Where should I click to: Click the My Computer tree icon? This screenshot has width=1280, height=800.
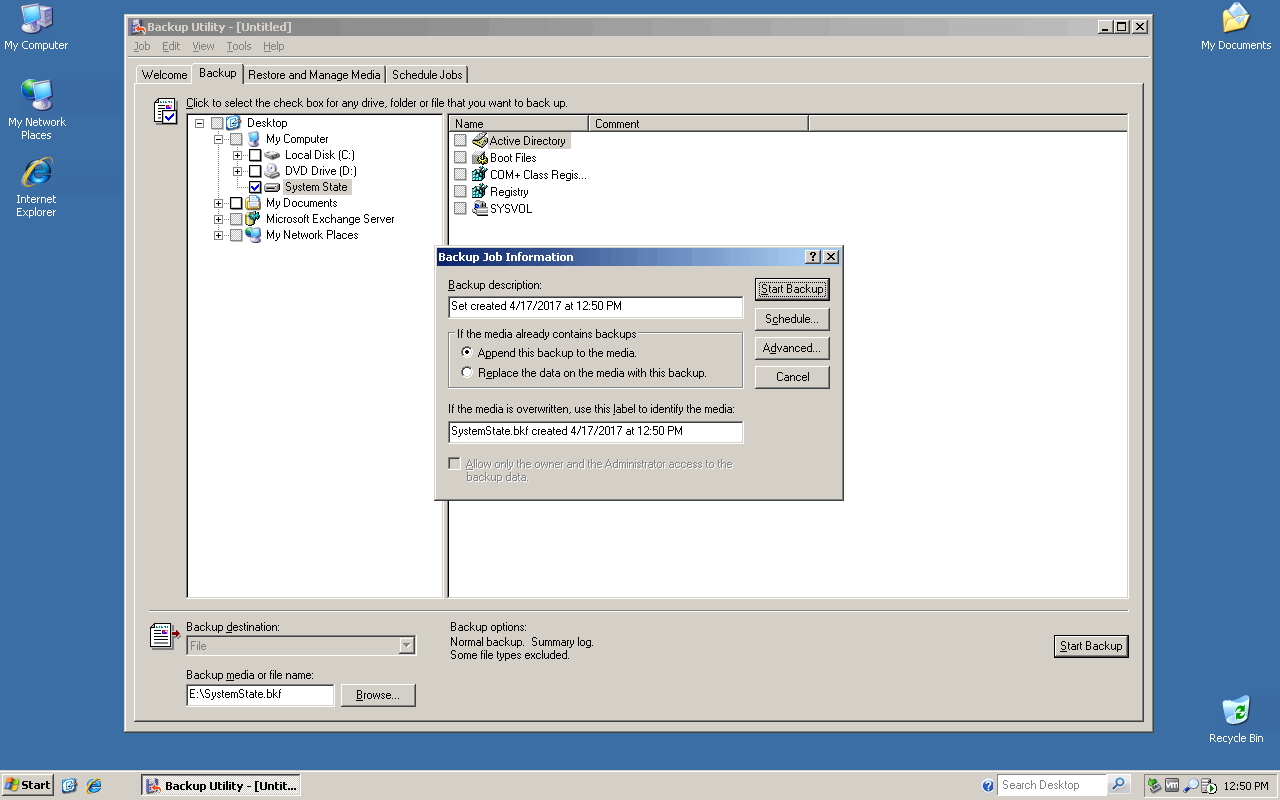tap(253, 139)
